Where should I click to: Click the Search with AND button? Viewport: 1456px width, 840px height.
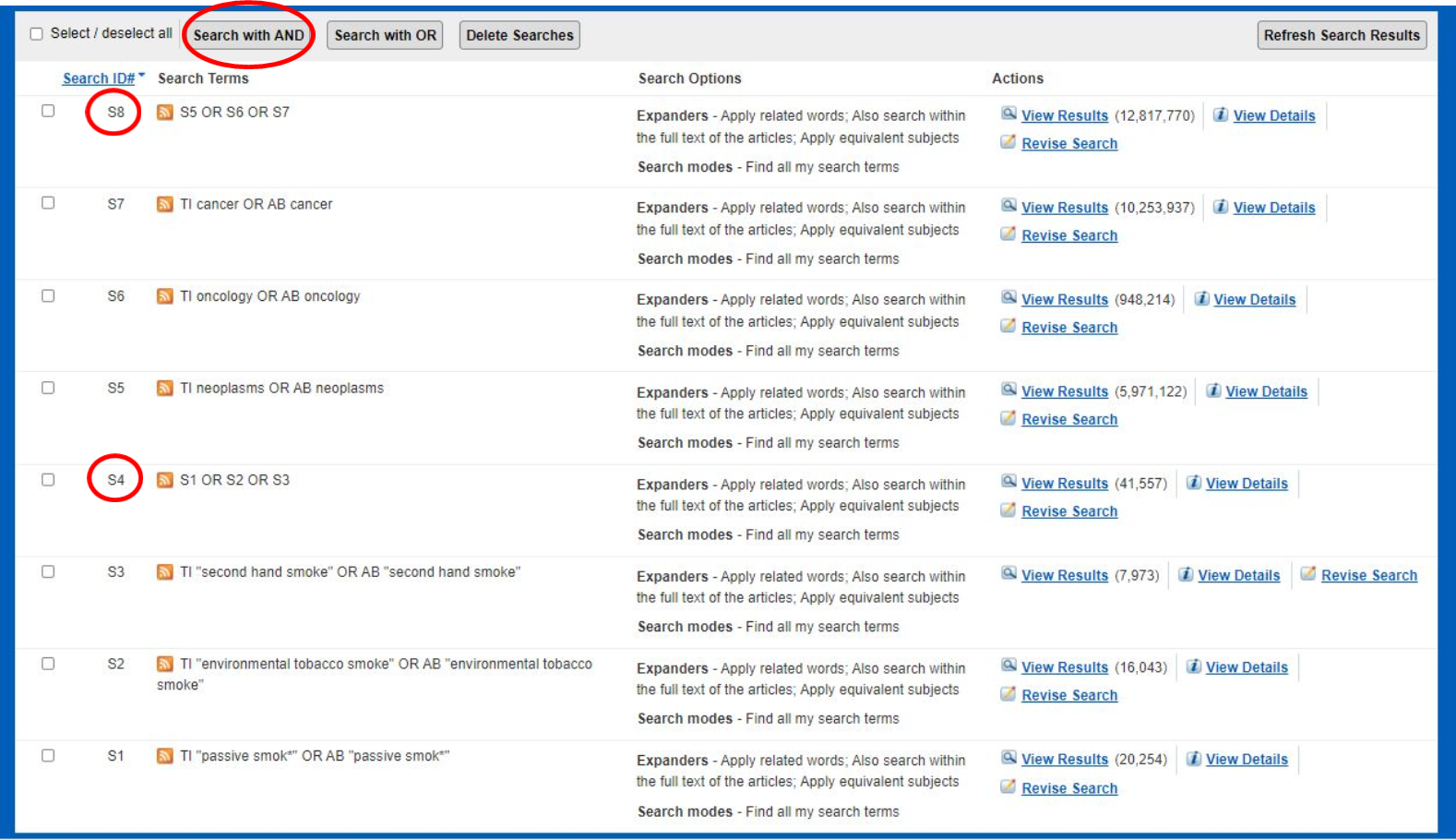pyautogui.click(x=248, y=35)
